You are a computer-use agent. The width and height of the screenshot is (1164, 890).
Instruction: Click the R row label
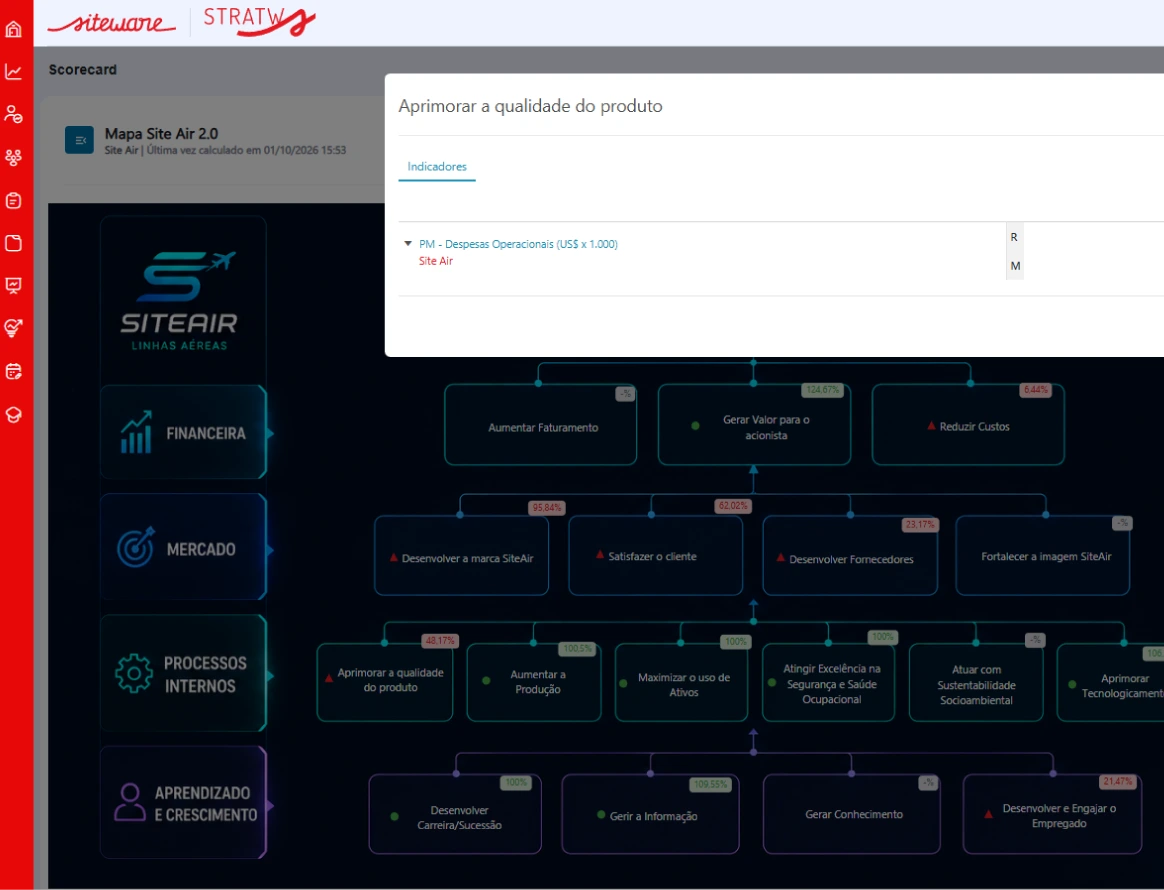coord(1014,237)
